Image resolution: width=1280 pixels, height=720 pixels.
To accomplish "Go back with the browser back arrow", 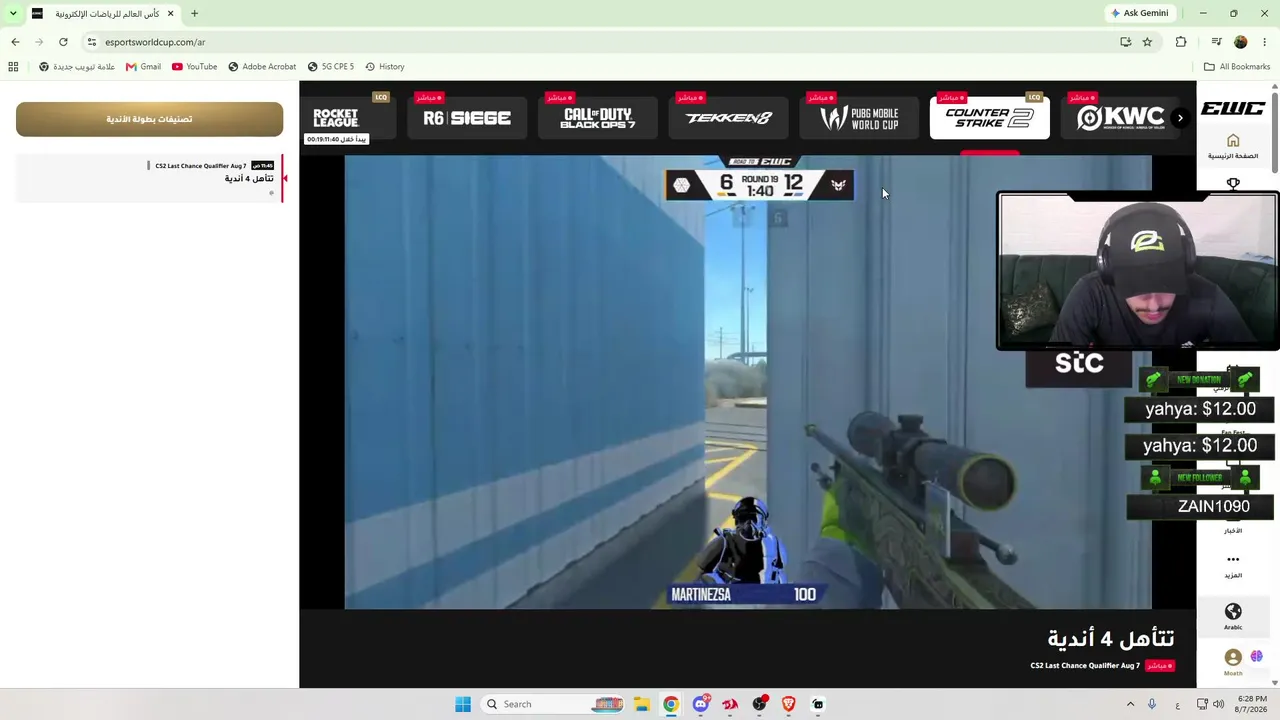I will click(x=15, y=42).
